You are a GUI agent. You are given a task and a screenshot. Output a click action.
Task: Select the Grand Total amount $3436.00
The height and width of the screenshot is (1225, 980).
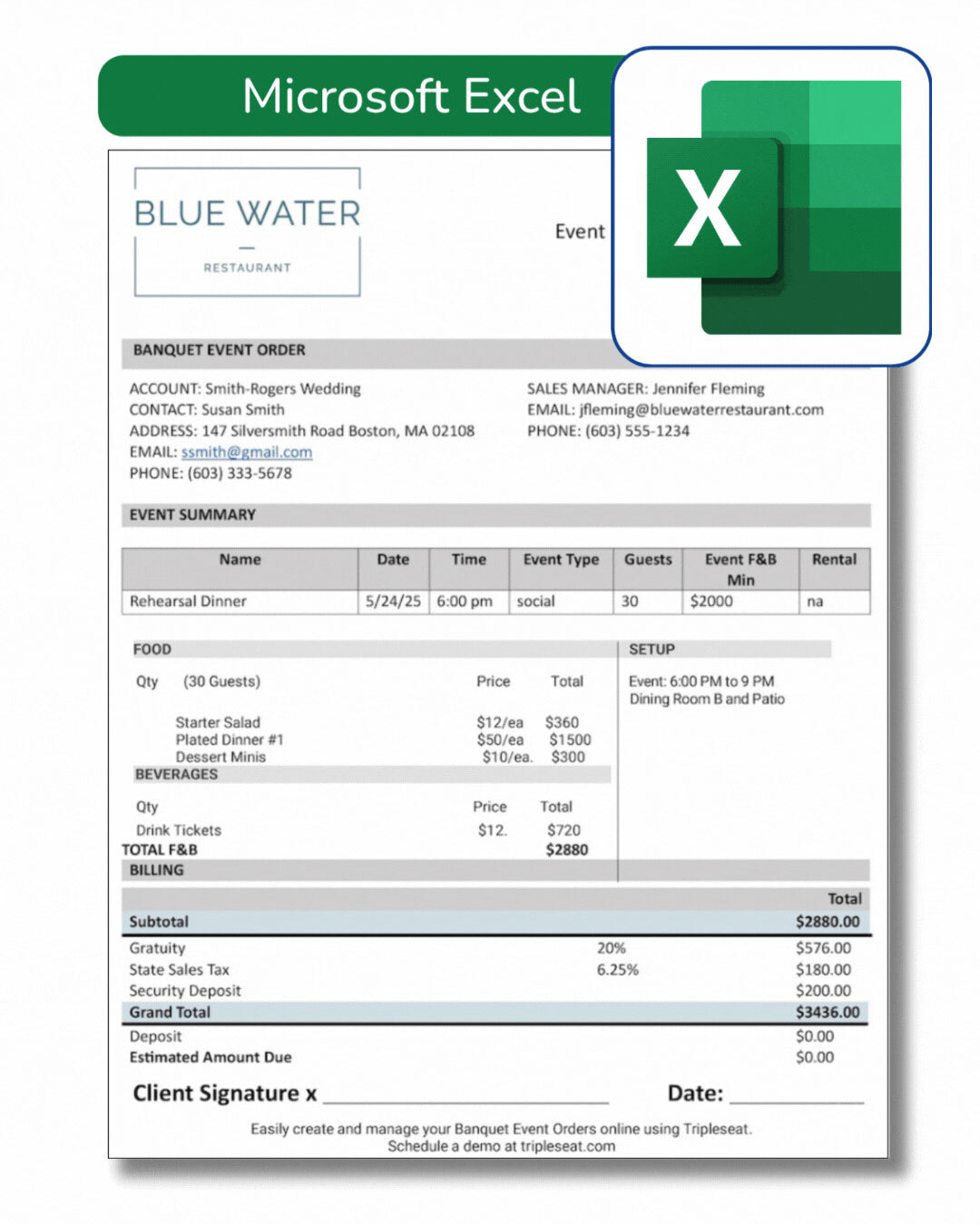[x=827, y=1013]
